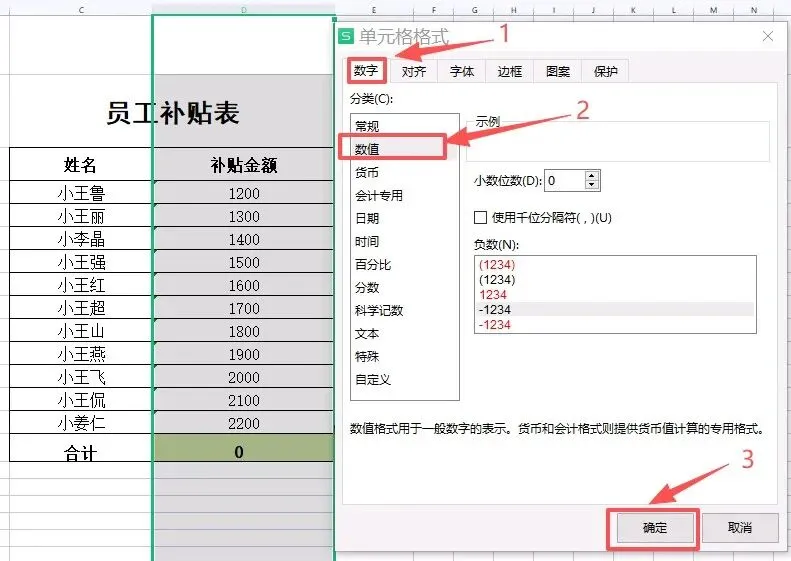Increase decimal places with up arrow
This screenshot has height=561, width=791.
click(x=592, y=176)
